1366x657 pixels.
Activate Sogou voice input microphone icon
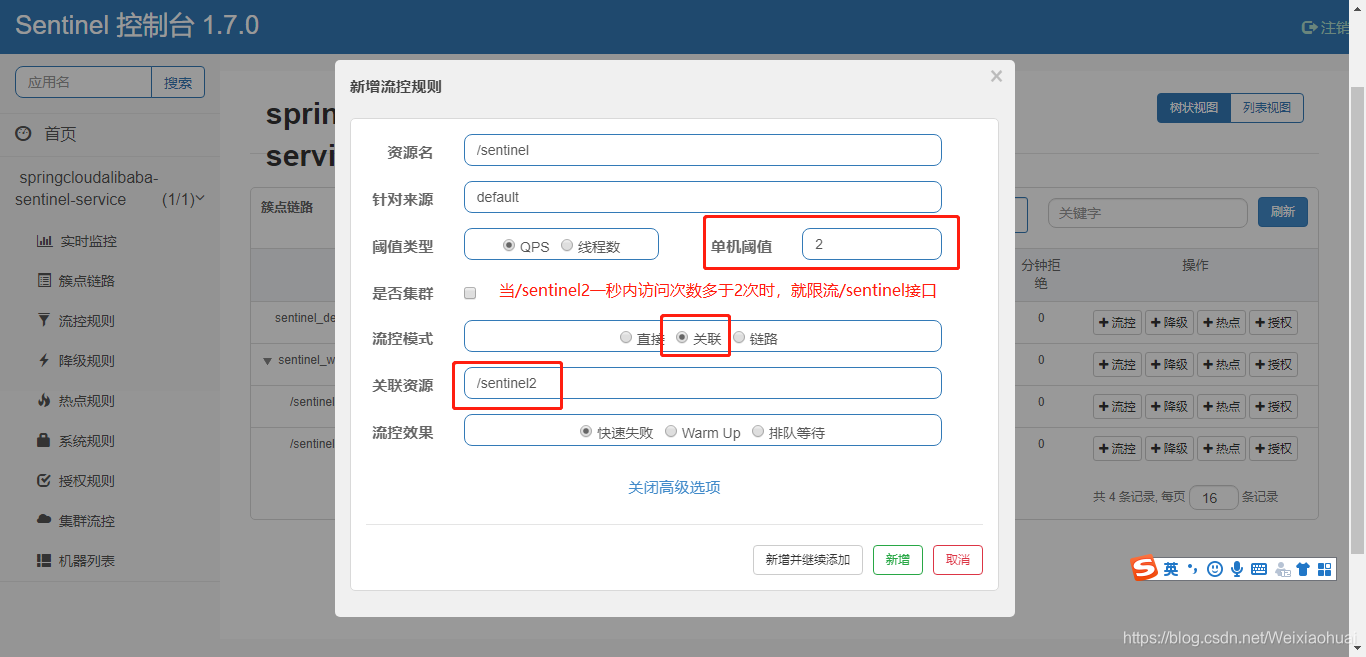click(1237, 569)
